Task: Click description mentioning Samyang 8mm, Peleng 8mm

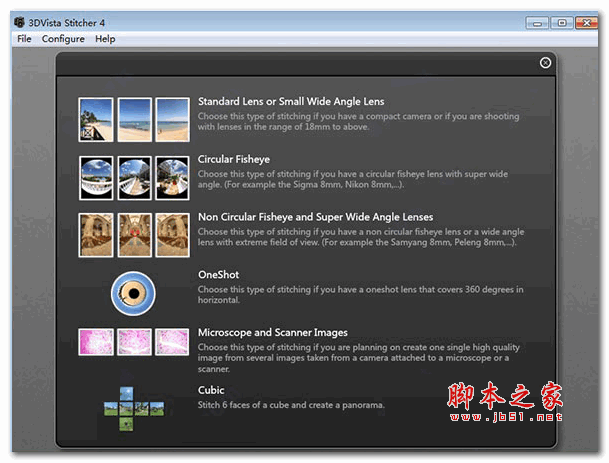Action: [361, 237]
